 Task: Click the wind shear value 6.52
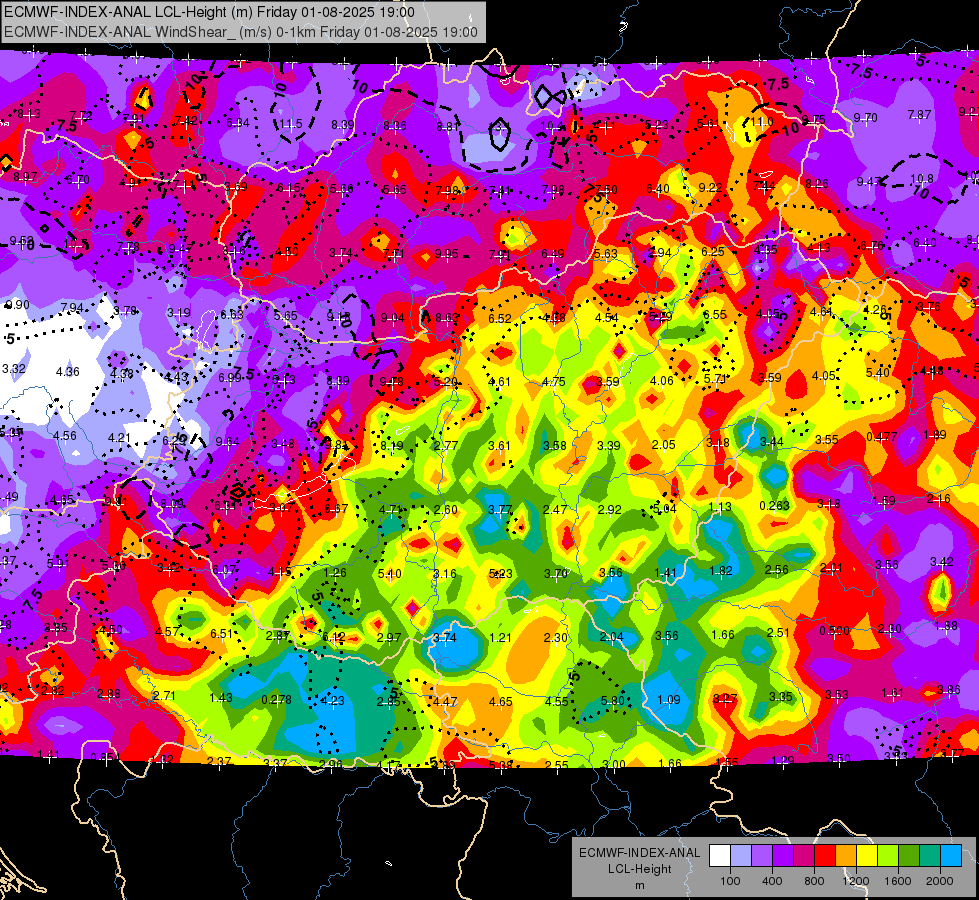point(499,319)
